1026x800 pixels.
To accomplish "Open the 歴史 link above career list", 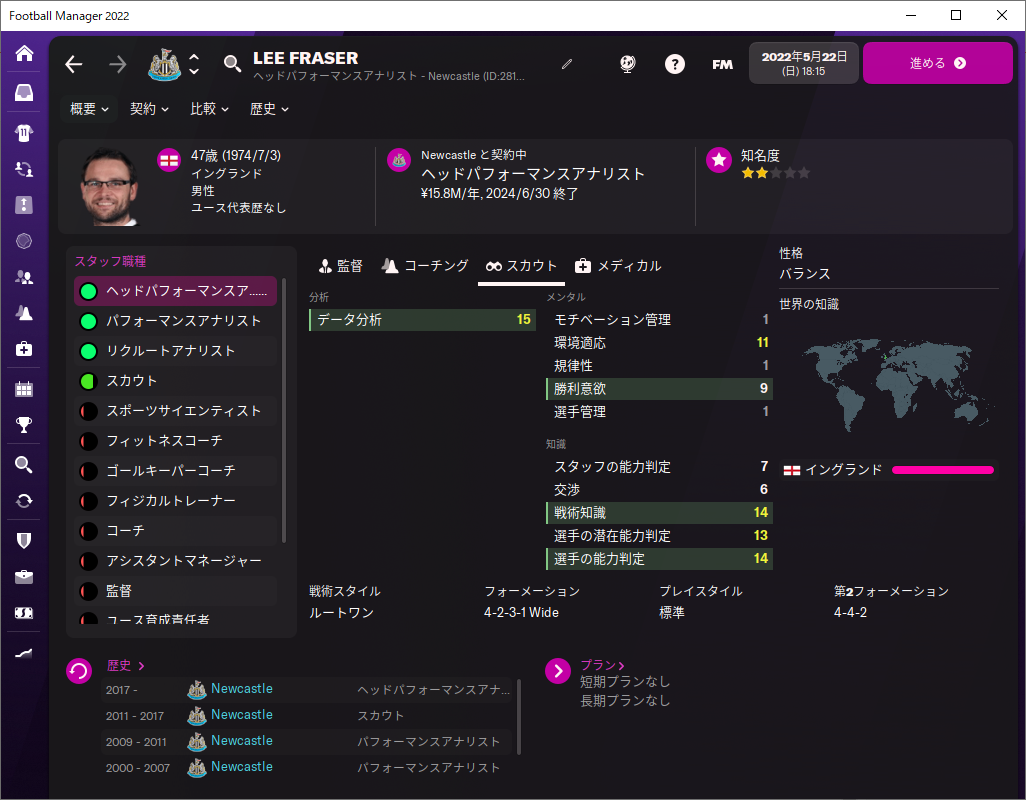I will point(126,665).
